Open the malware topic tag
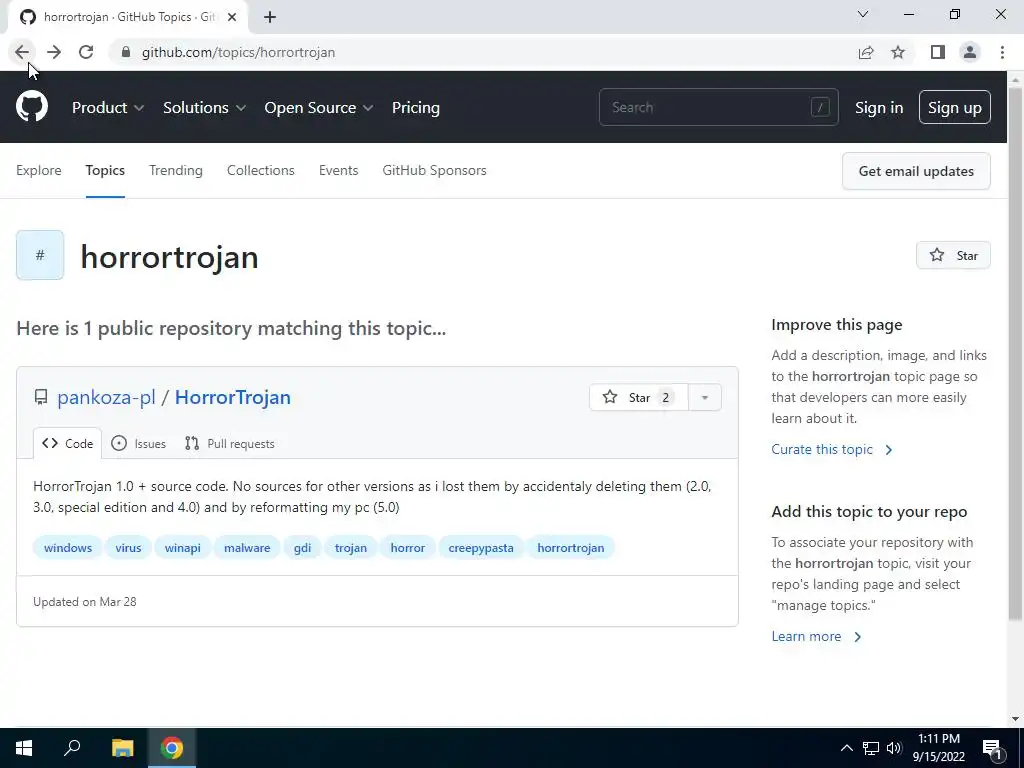 pyautogui.click(x=247, y=548)
